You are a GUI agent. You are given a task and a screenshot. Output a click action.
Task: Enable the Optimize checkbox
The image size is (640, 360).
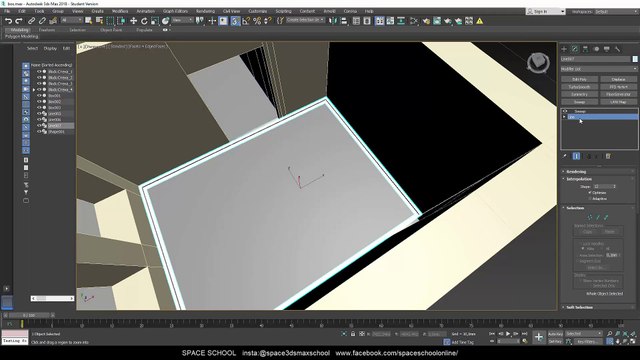click(590, 192)
